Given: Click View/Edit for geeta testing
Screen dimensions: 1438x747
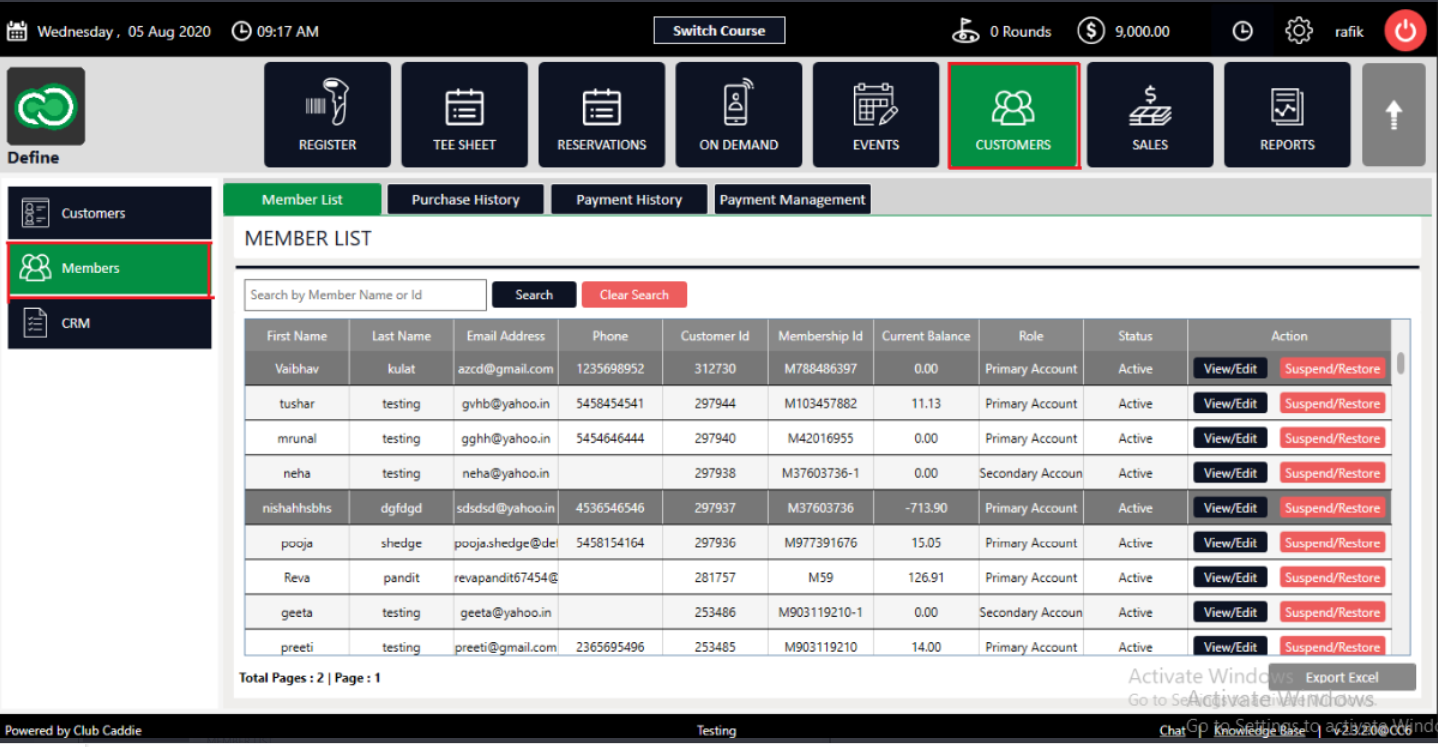Looking at the screenshot, I should 1230,612.
